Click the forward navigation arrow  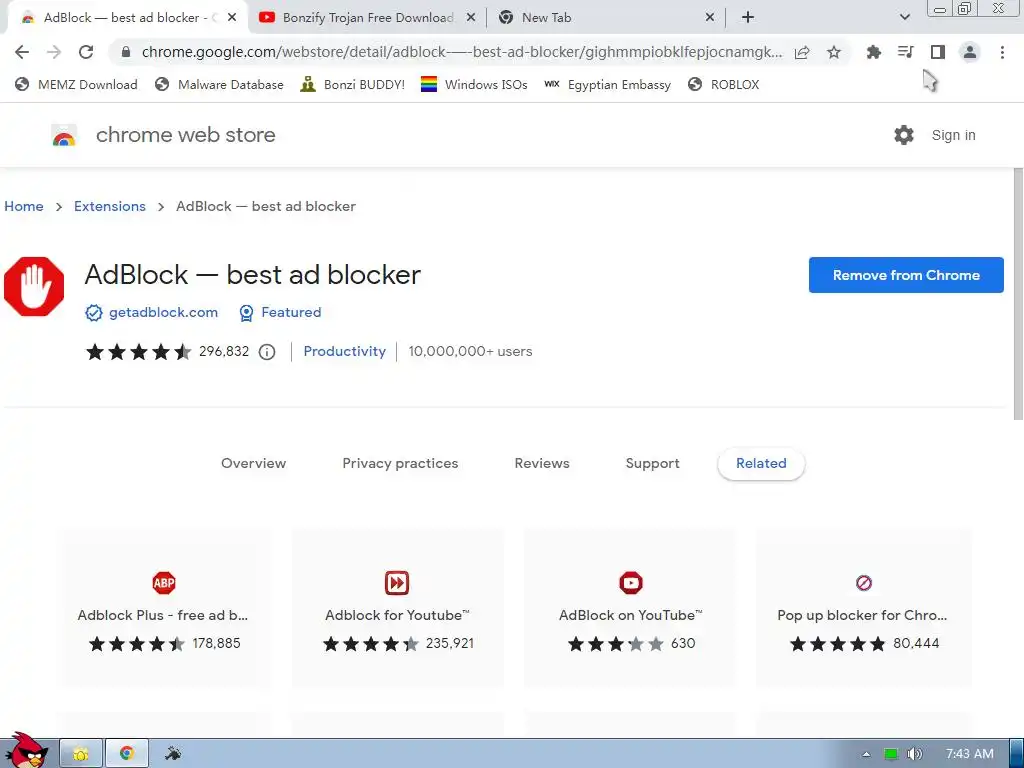tap(54, 52)
